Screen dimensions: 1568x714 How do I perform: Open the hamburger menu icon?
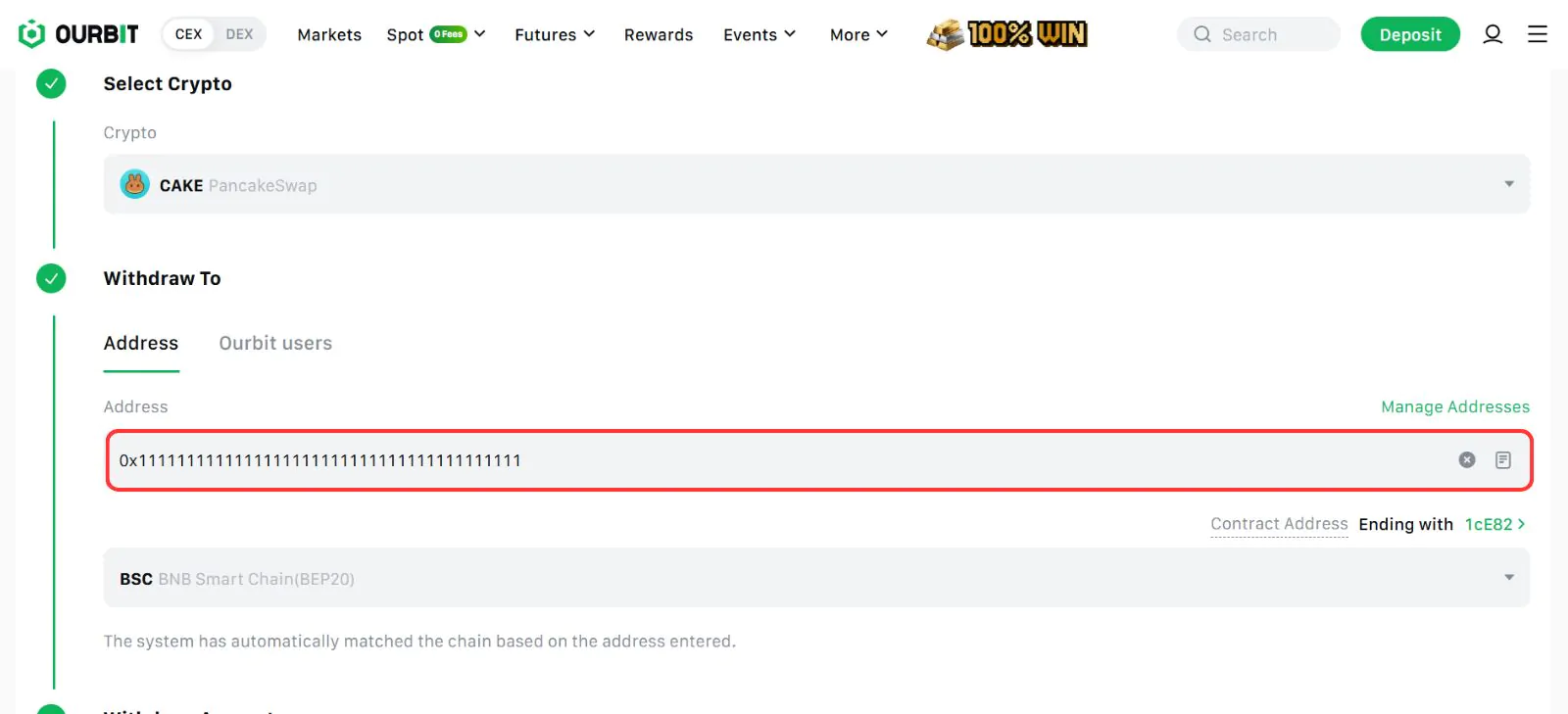pyautogui.click(x=1537, y=34)
